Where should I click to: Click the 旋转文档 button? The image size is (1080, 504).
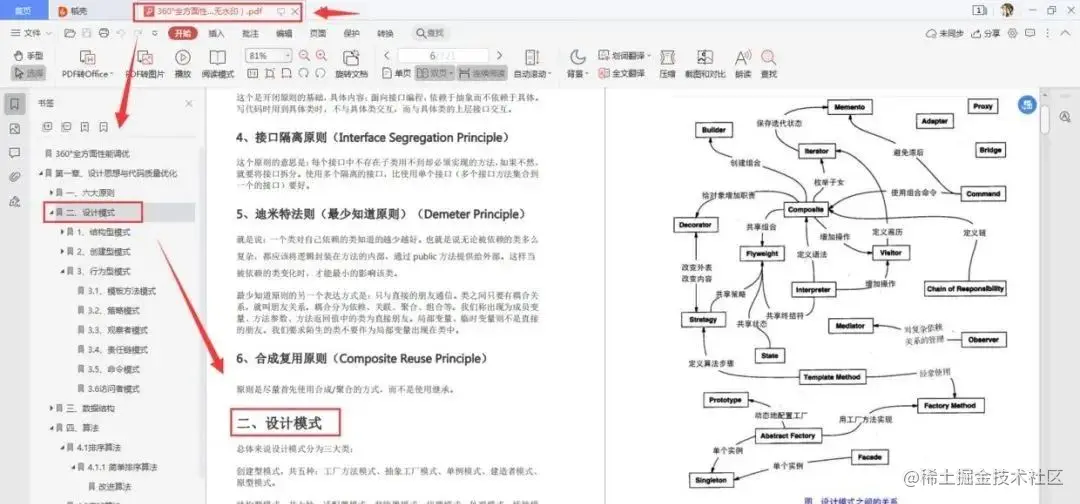(352, 64)
